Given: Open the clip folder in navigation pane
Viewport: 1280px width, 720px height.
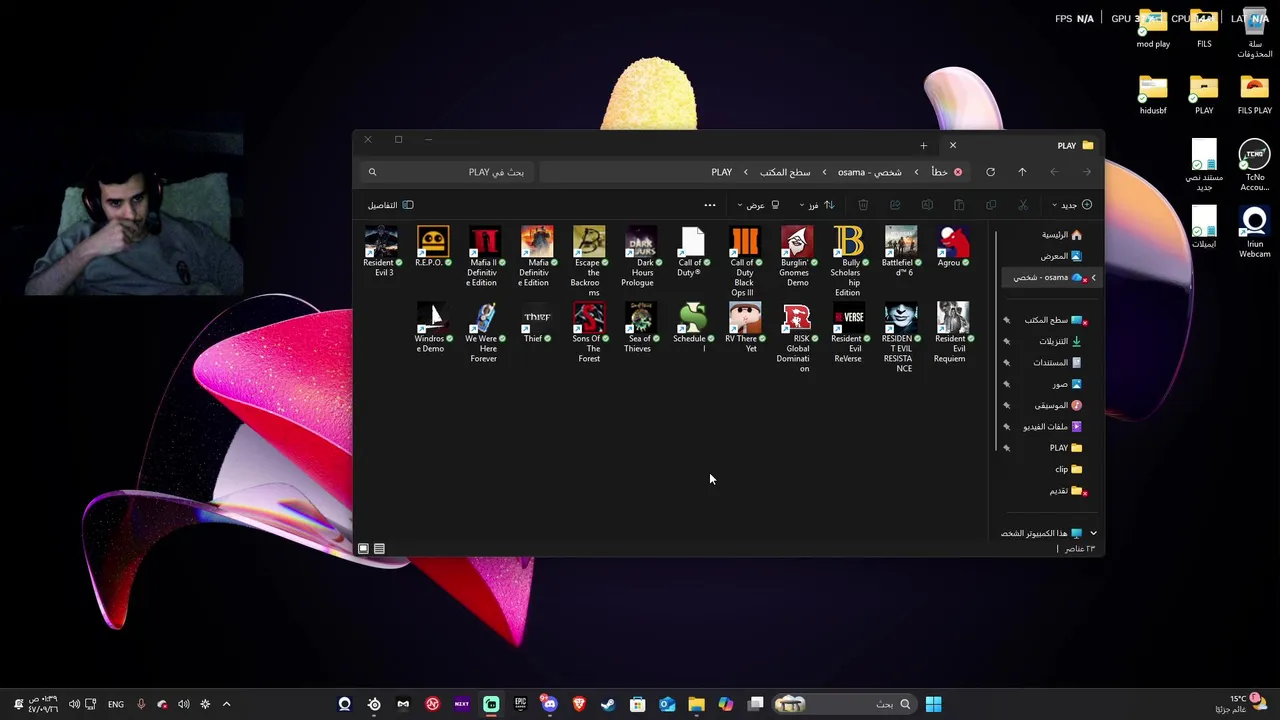Looking at the screenshot, I should pos(1068,469).
